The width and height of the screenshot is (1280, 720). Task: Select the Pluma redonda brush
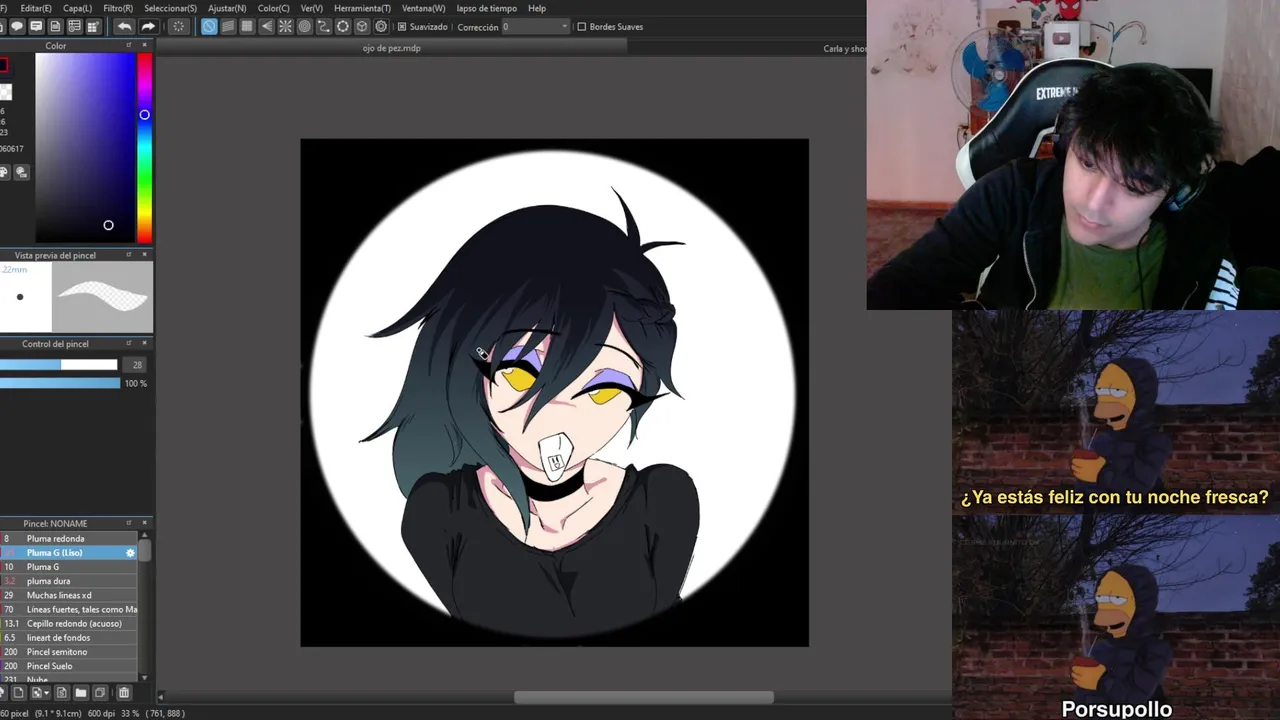pos(68,539)
